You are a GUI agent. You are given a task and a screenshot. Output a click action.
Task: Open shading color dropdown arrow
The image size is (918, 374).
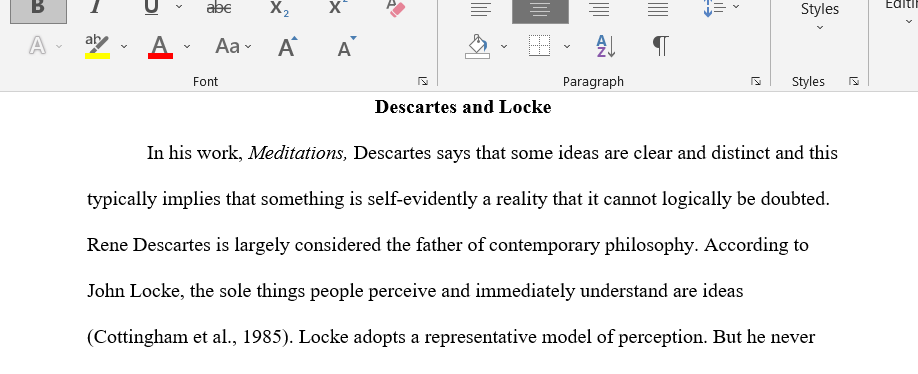(x=503, y=46)
